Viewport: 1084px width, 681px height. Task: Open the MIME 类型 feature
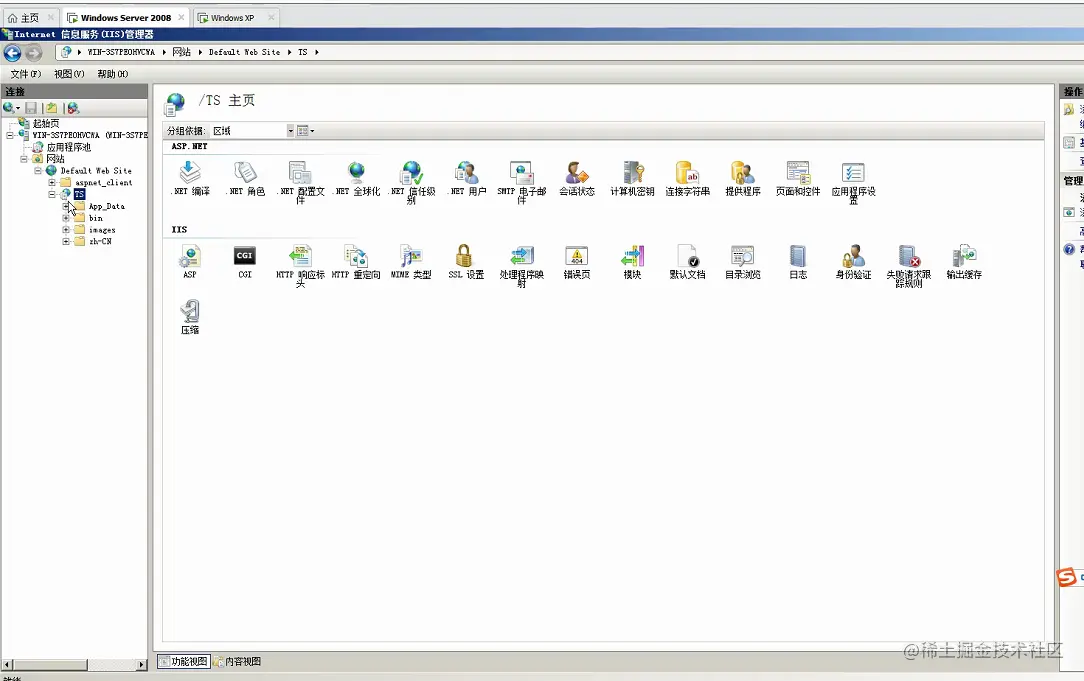pos(411,261)
